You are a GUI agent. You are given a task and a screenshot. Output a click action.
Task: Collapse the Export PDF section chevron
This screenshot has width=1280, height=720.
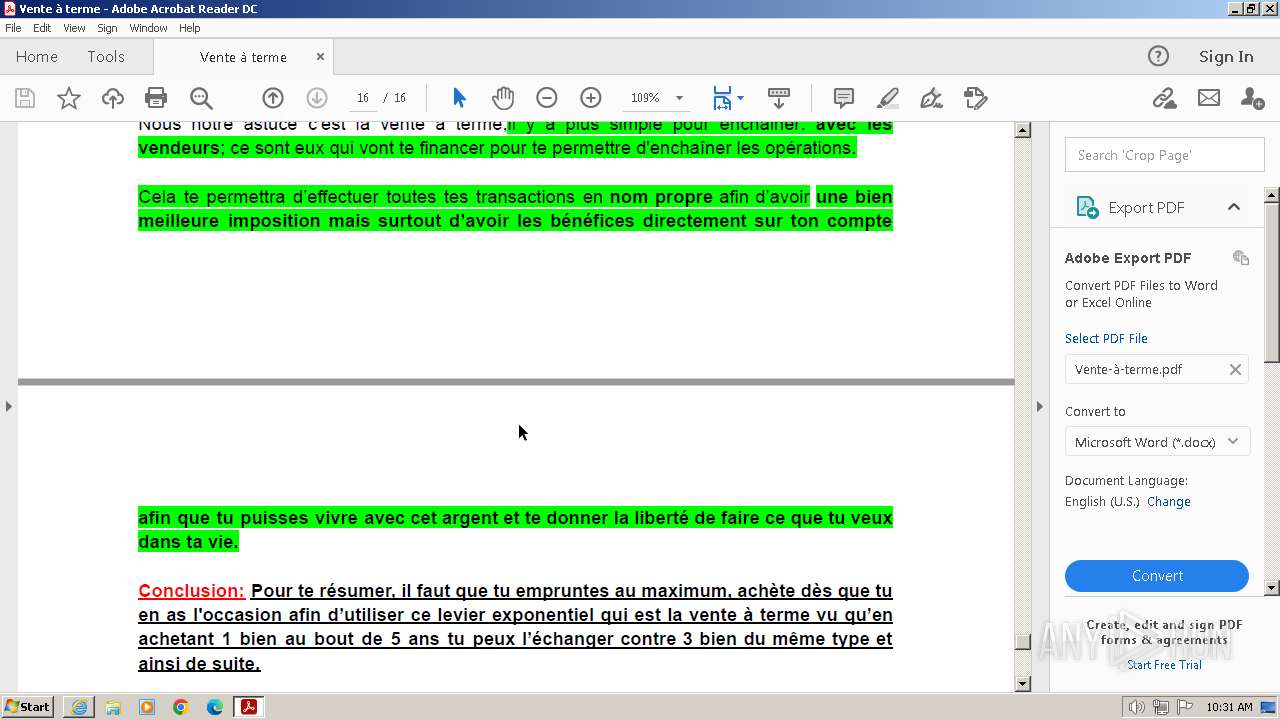(x=1234, y=207)
